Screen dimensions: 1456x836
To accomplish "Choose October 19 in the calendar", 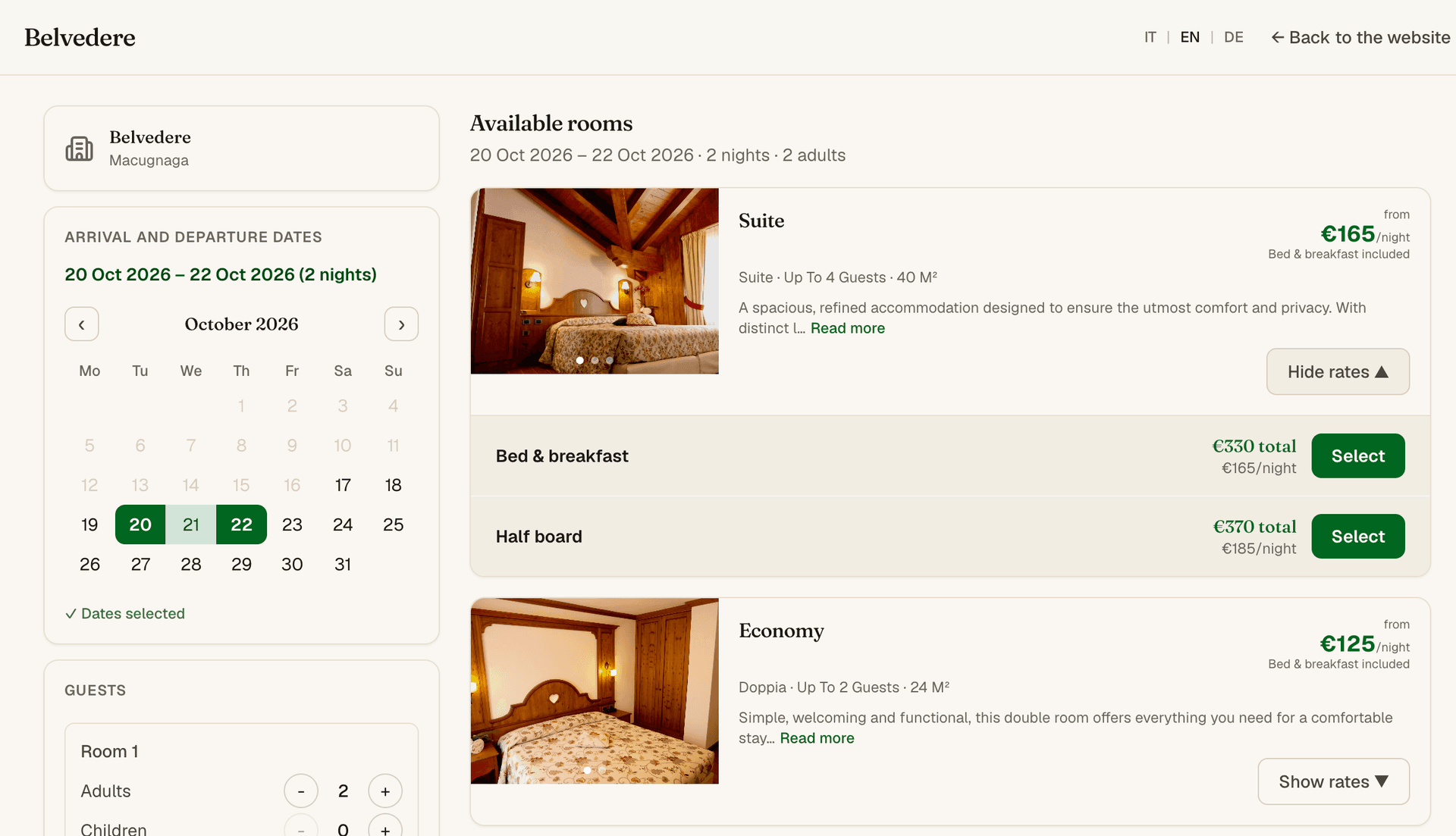I will point(89,524).
